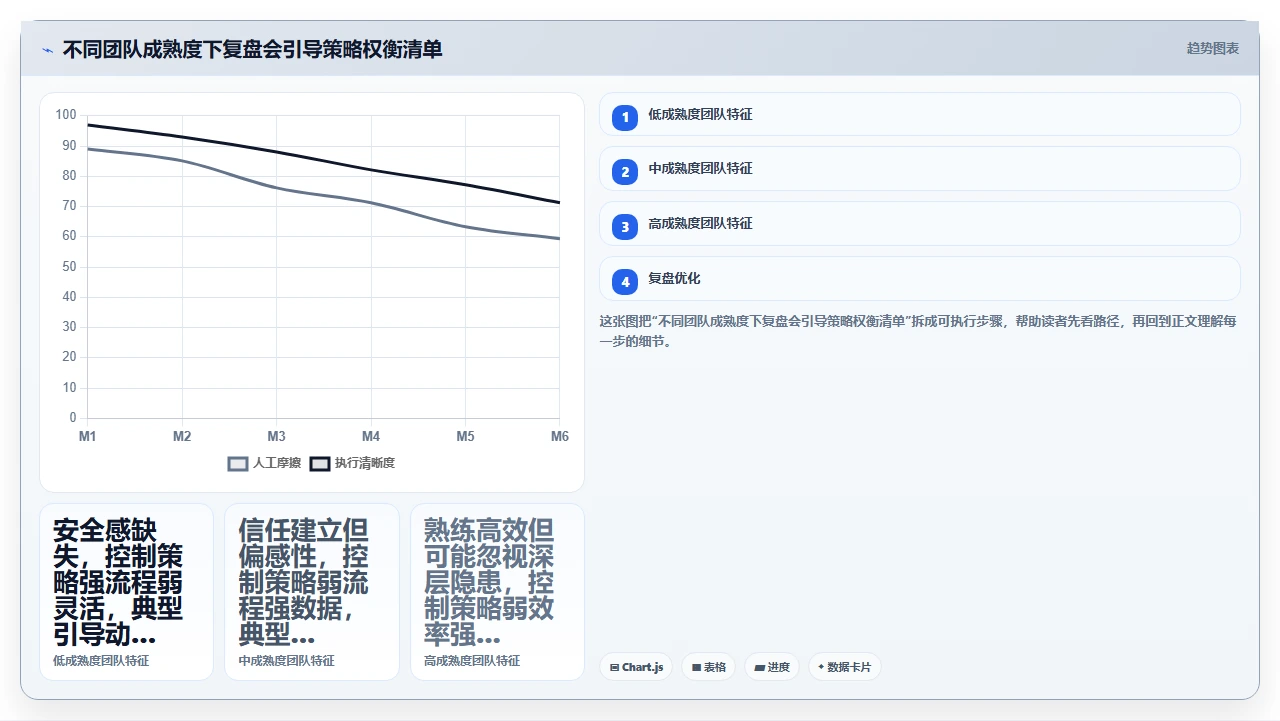Click the 信任建立但偏感性 card headline text
The image size is (1280, 721).
[303, 582]
